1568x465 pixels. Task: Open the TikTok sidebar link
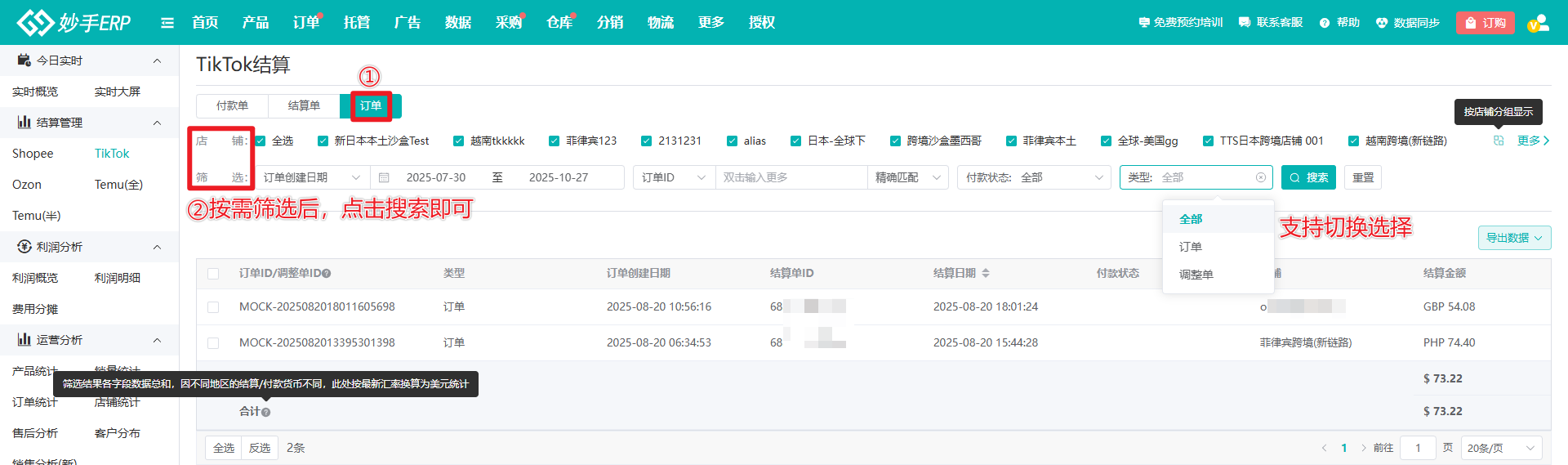tap(112, 154)
